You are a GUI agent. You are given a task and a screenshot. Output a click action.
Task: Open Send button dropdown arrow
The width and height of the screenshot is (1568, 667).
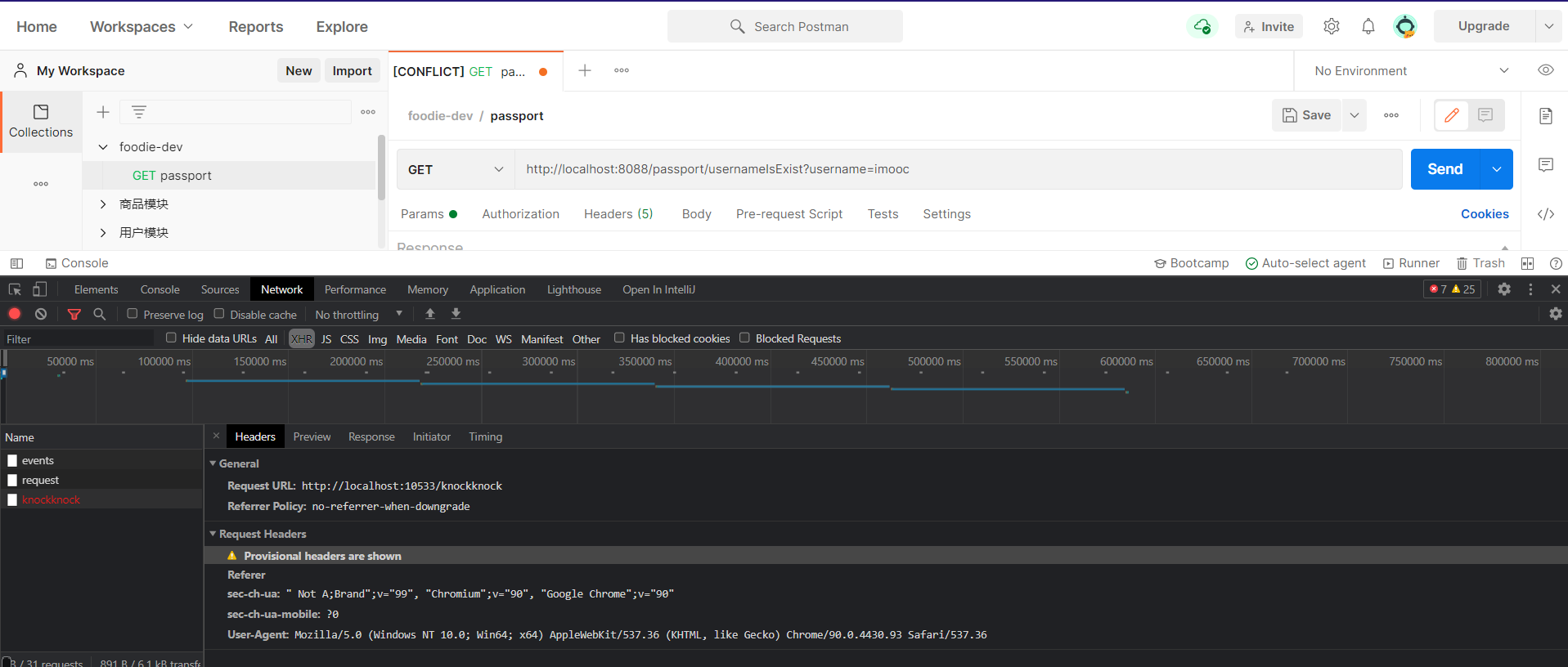[x=1497, y=169]
